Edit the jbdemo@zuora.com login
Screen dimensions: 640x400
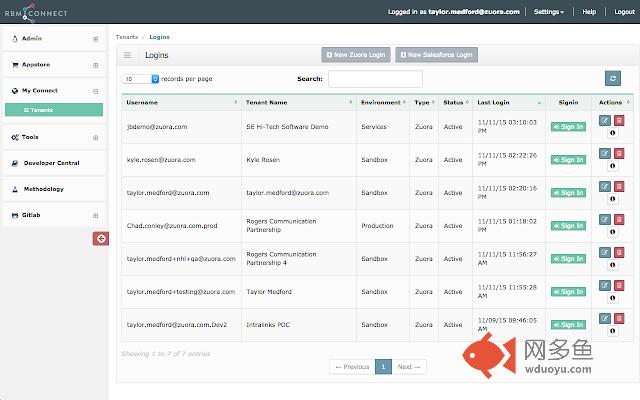tap(604, 120)
